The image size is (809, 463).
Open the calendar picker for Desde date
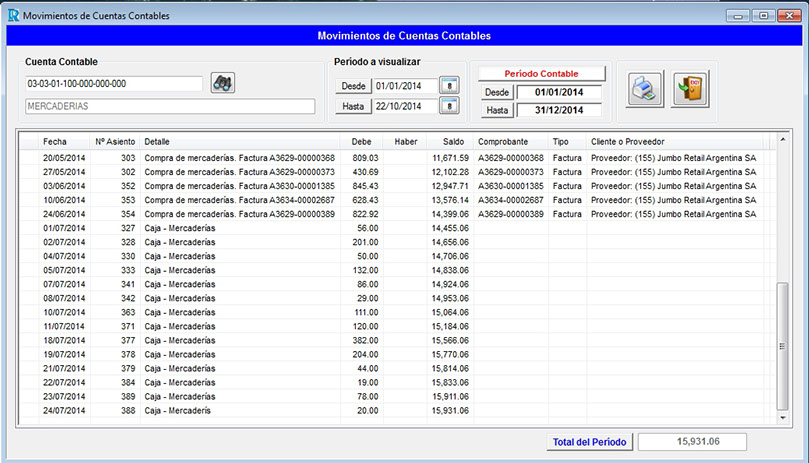click(x=449, y=85)
